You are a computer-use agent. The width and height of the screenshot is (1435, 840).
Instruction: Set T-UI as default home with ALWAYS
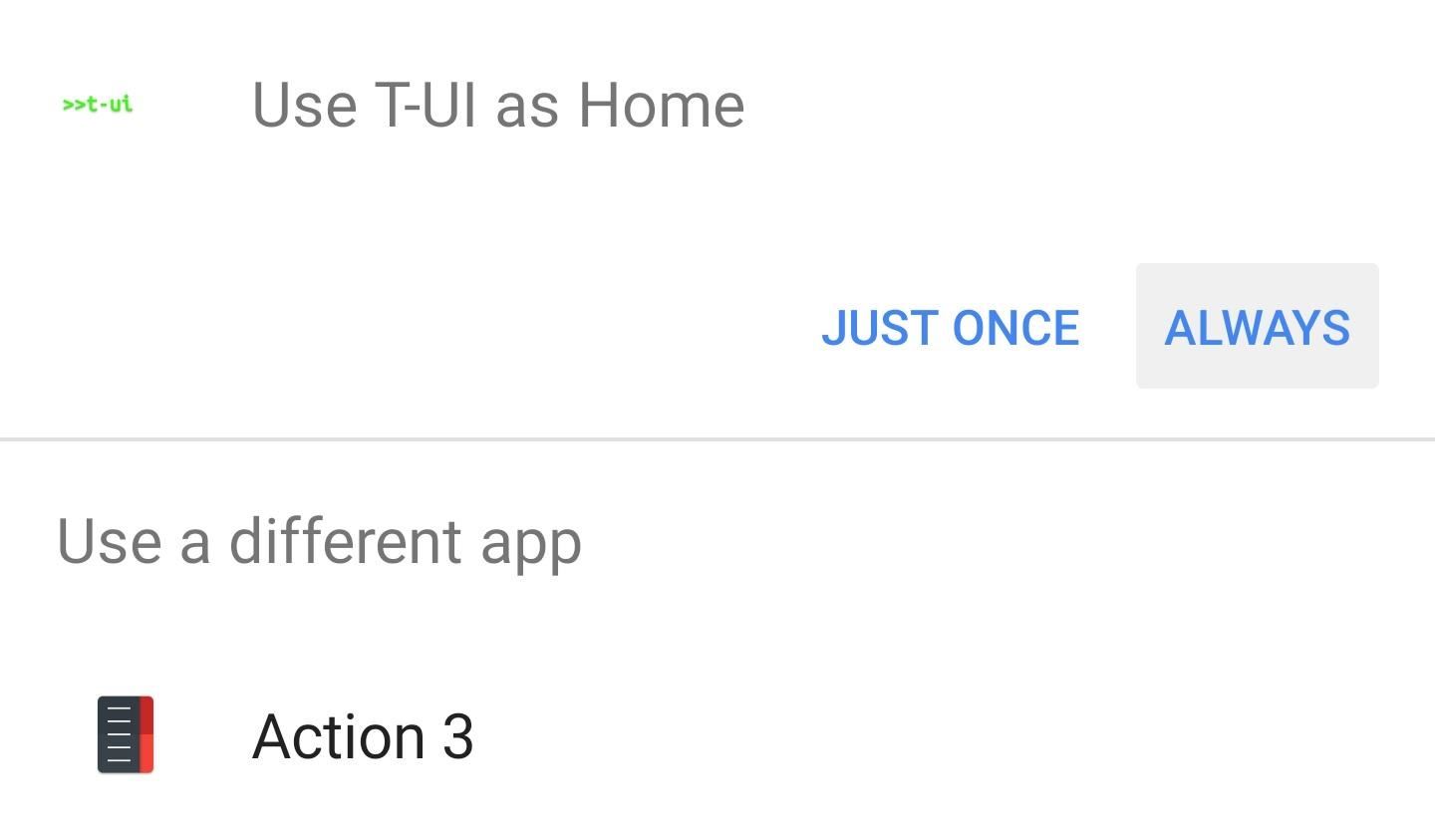[1257, 326]
